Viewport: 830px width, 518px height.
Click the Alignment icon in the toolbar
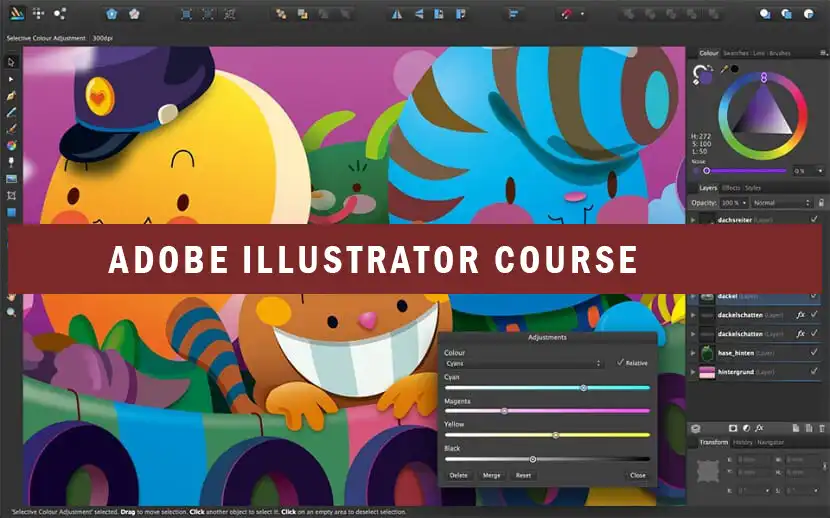point(513,14)
